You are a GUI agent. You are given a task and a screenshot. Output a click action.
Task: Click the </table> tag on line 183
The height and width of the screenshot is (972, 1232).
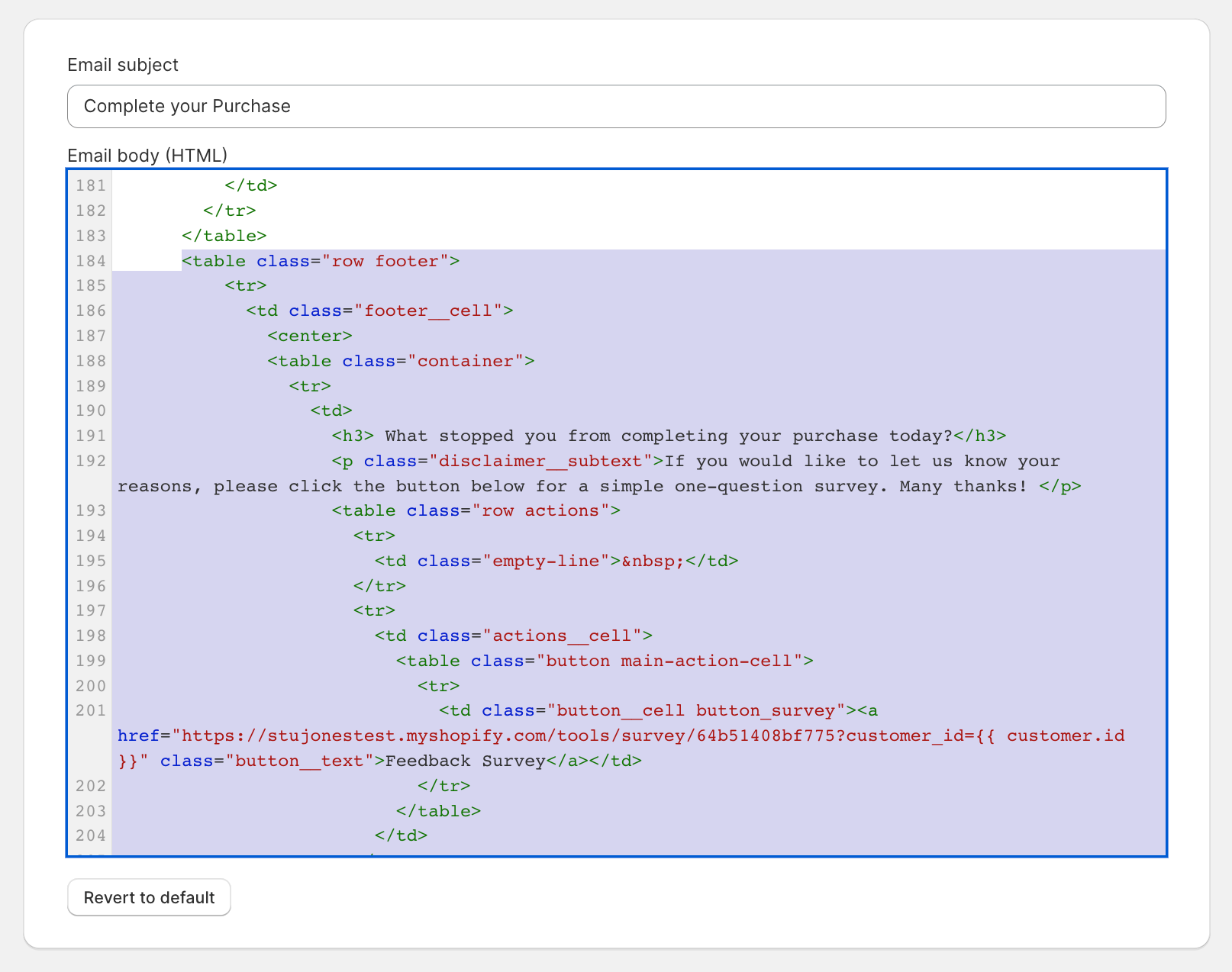click(224, 236)
